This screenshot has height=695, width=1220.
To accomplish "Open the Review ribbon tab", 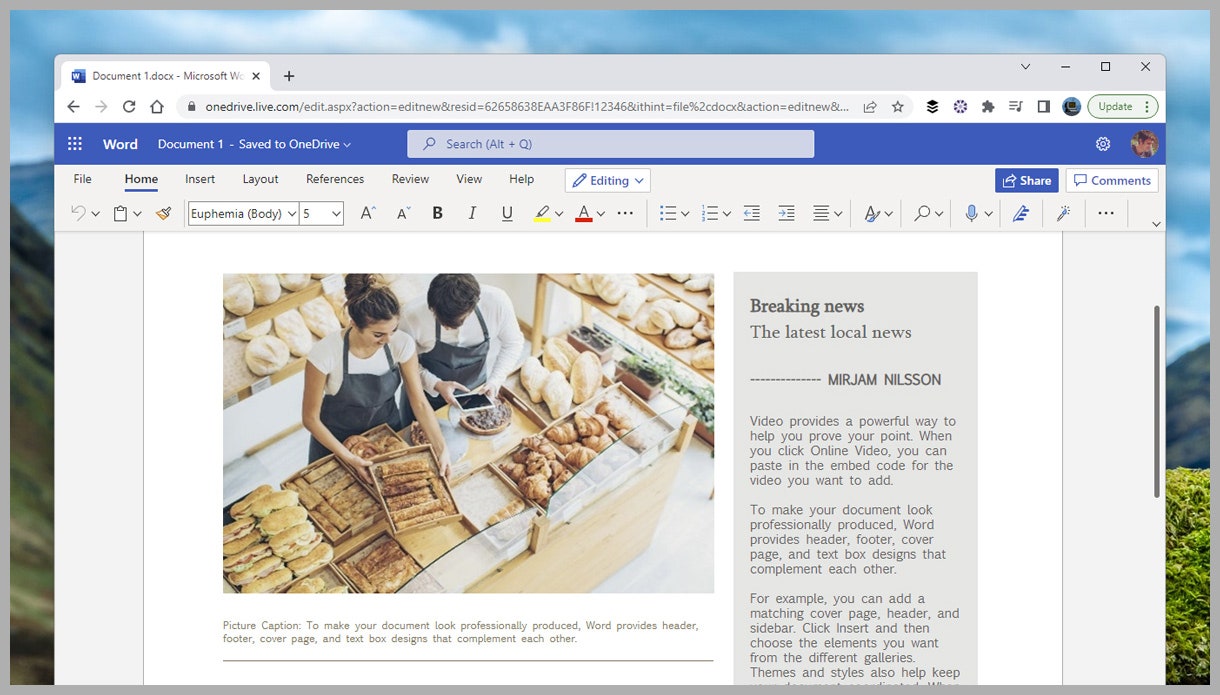I will click(410, 179).
